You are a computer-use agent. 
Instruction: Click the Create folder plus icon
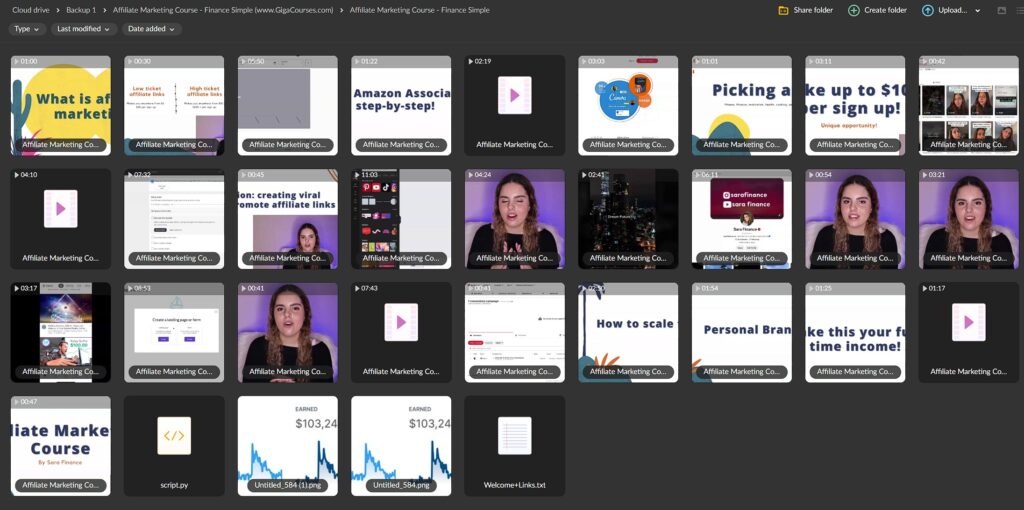pos(853,10)
